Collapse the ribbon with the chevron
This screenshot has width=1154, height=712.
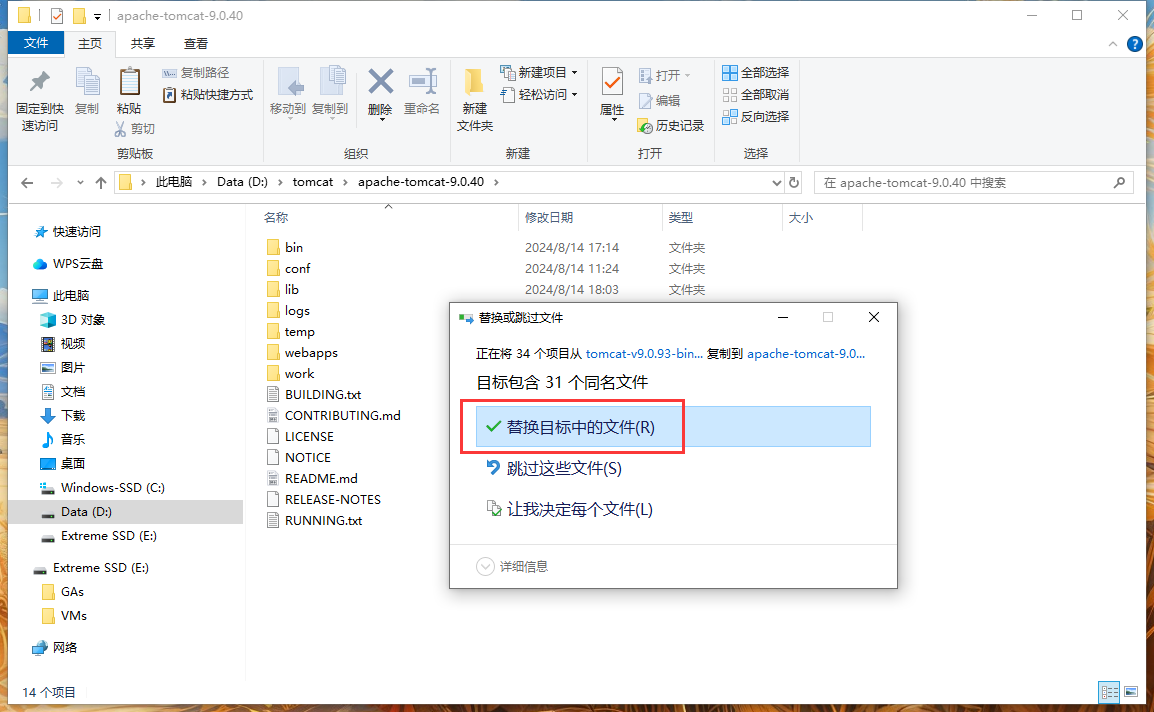pyautogui.click(x=1113, y=44)
